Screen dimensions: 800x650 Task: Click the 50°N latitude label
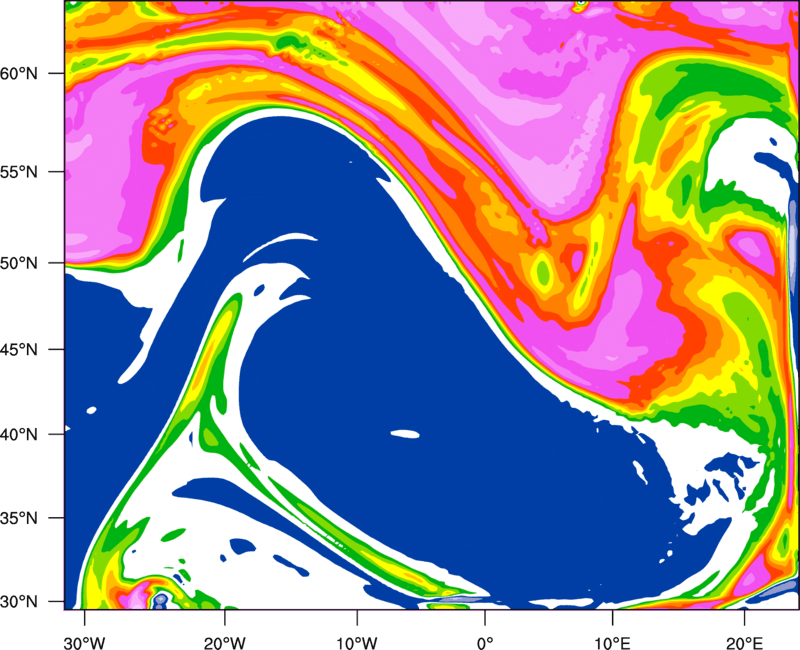(x=19, y=263)
